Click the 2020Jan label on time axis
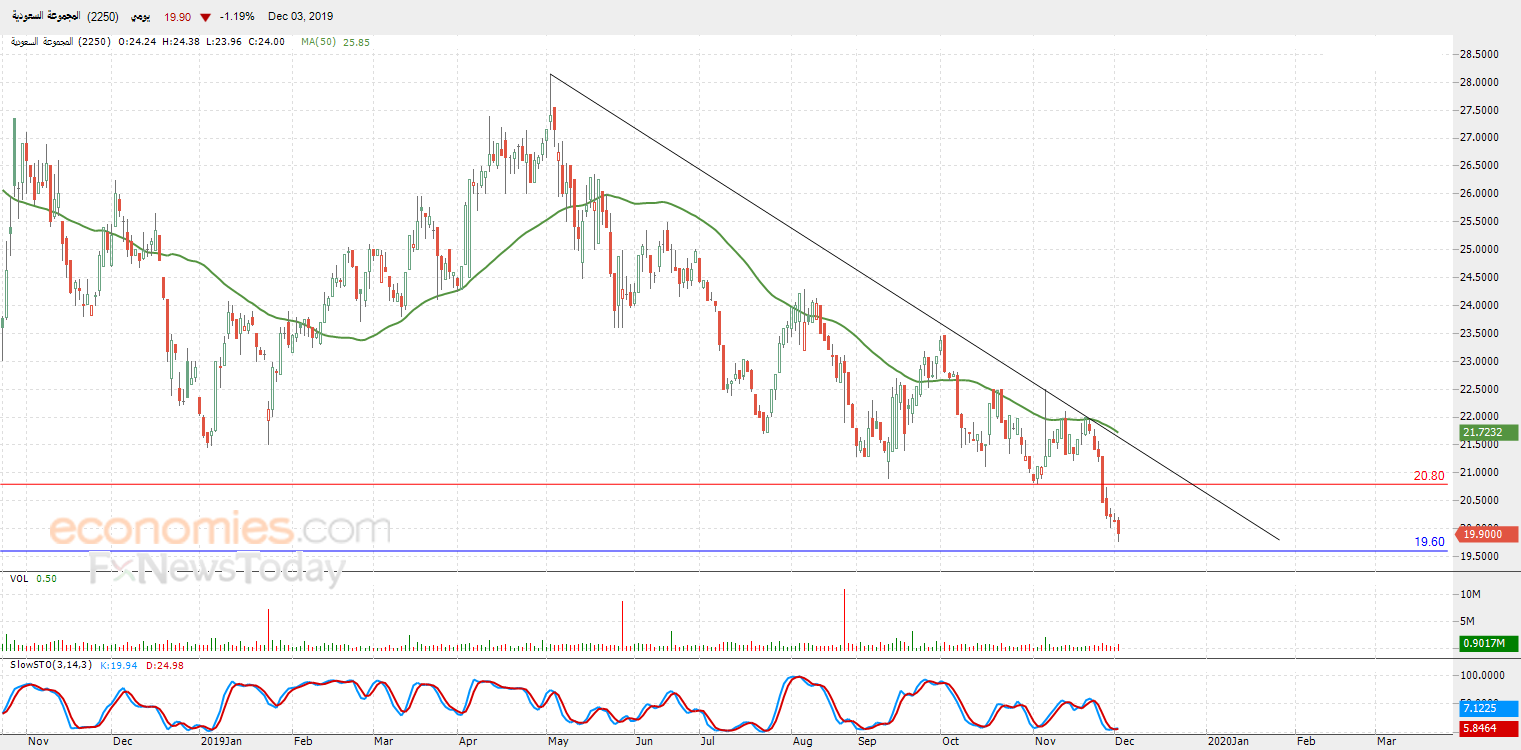Image resolution: width=1521 pixels, height=750 pixels. point(1227,741)
